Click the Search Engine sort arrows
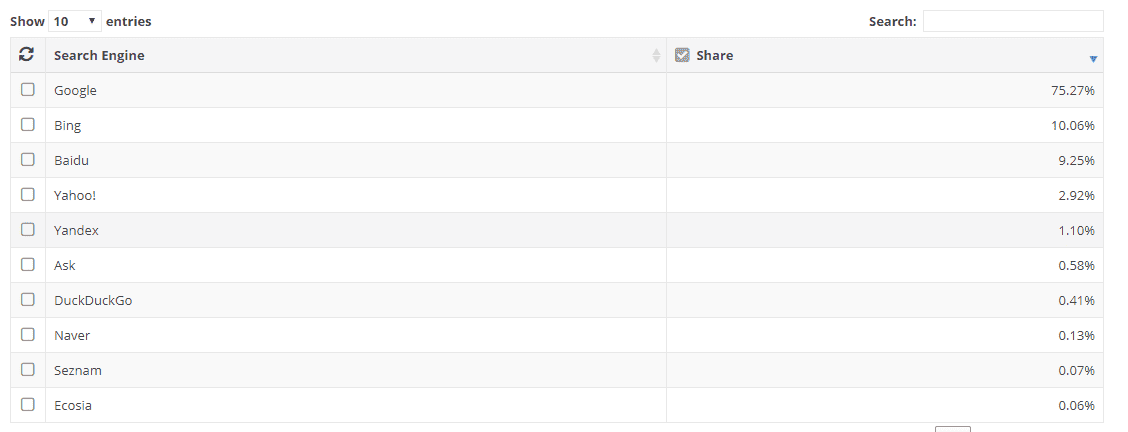1128x432 pixels. click(x=656, y=55)
